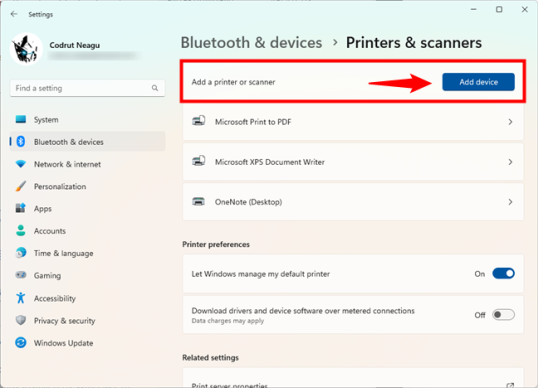Click the Printer preferences heading
Screen dimensions: 538x388
(216, 244)
